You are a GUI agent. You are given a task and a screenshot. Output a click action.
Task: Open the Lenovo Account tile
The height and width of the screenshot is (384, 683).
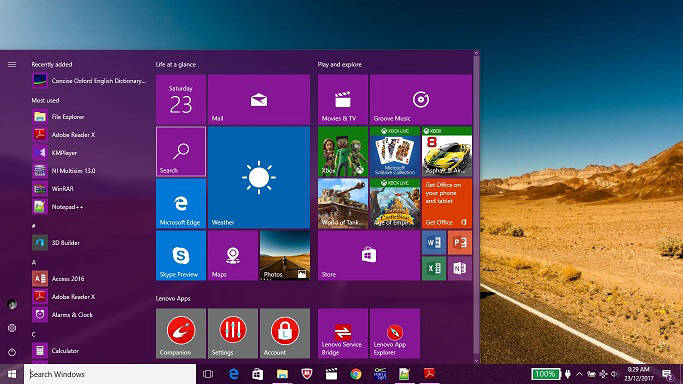(x=285, y=333)
